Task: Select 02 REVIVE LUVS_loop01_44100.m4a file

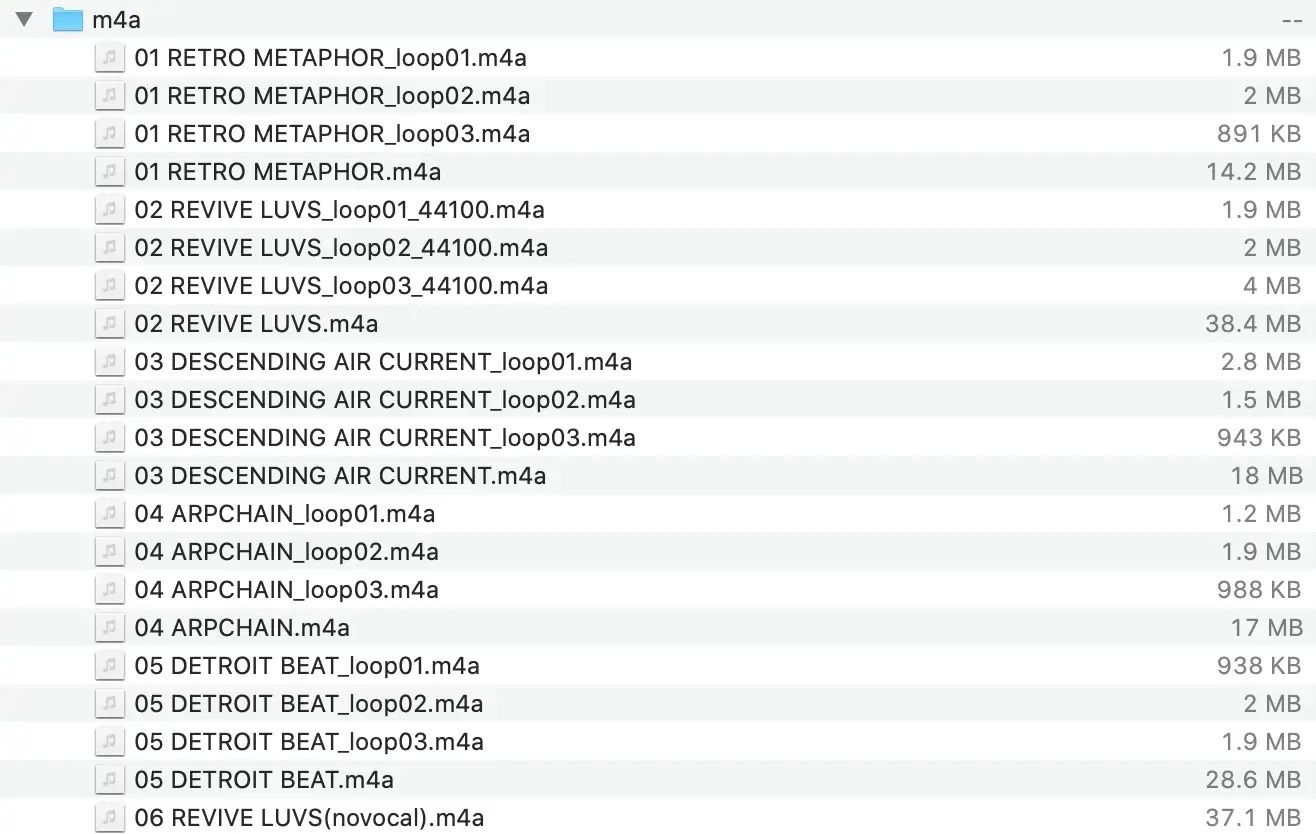Action: [x=339, y=210]
